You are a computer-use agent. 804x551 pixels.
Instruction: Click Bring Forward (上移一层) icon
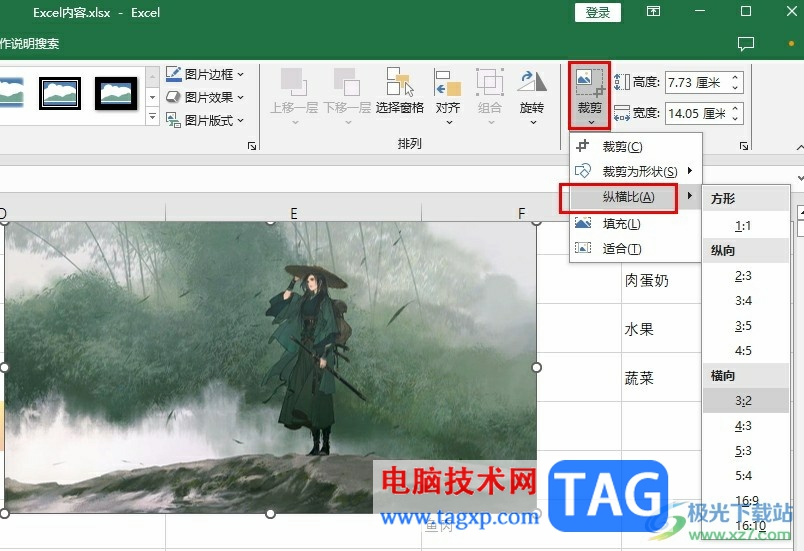click(294, 82)
